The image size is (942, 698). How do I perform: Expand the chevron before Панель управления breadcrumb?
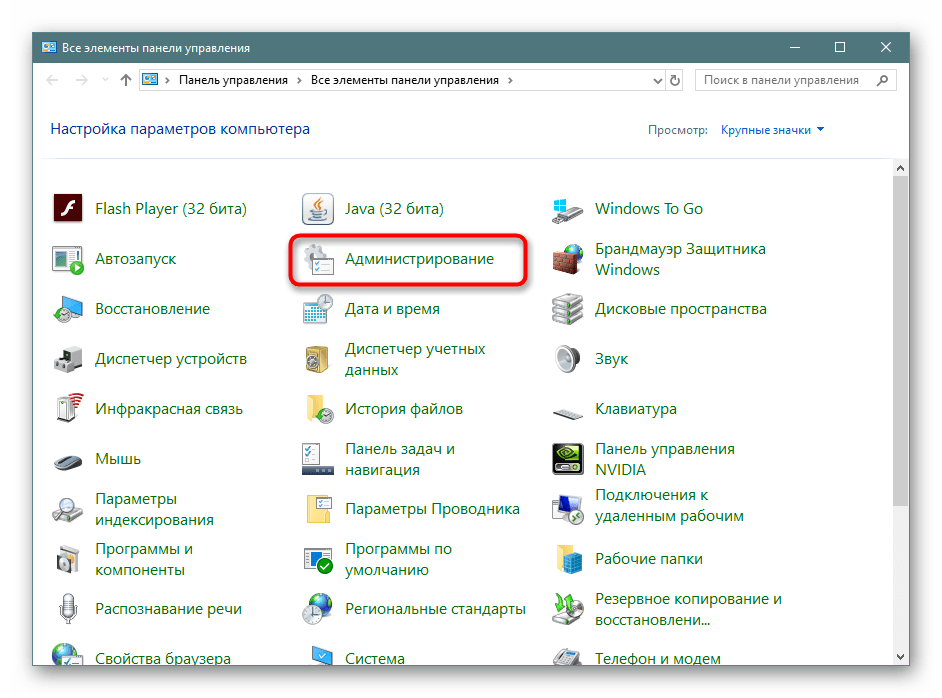167,80
